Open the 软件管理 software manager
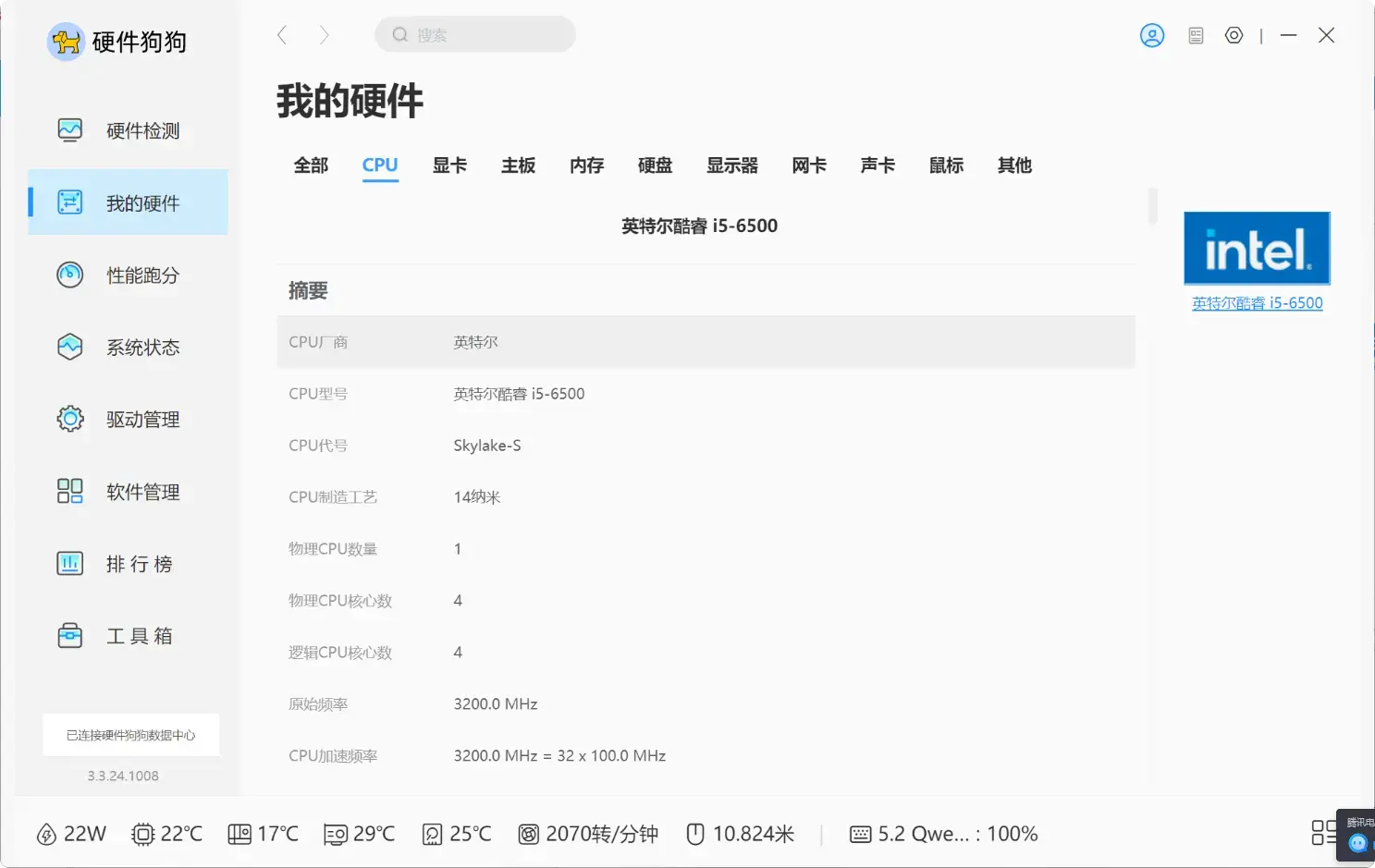 pos(127,491)
